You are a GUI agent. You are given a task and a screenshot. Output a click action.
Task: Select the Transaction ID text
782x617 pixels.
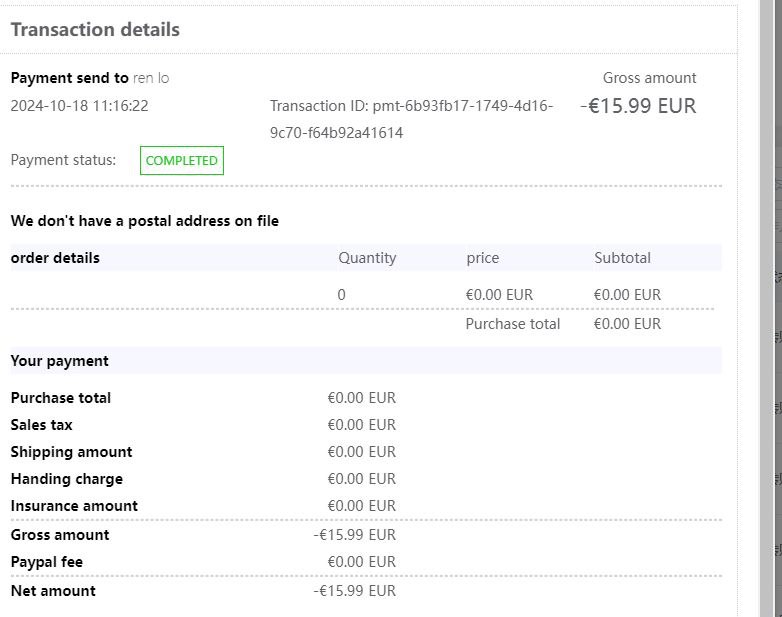pyautogui.click(x=411, y=119)
